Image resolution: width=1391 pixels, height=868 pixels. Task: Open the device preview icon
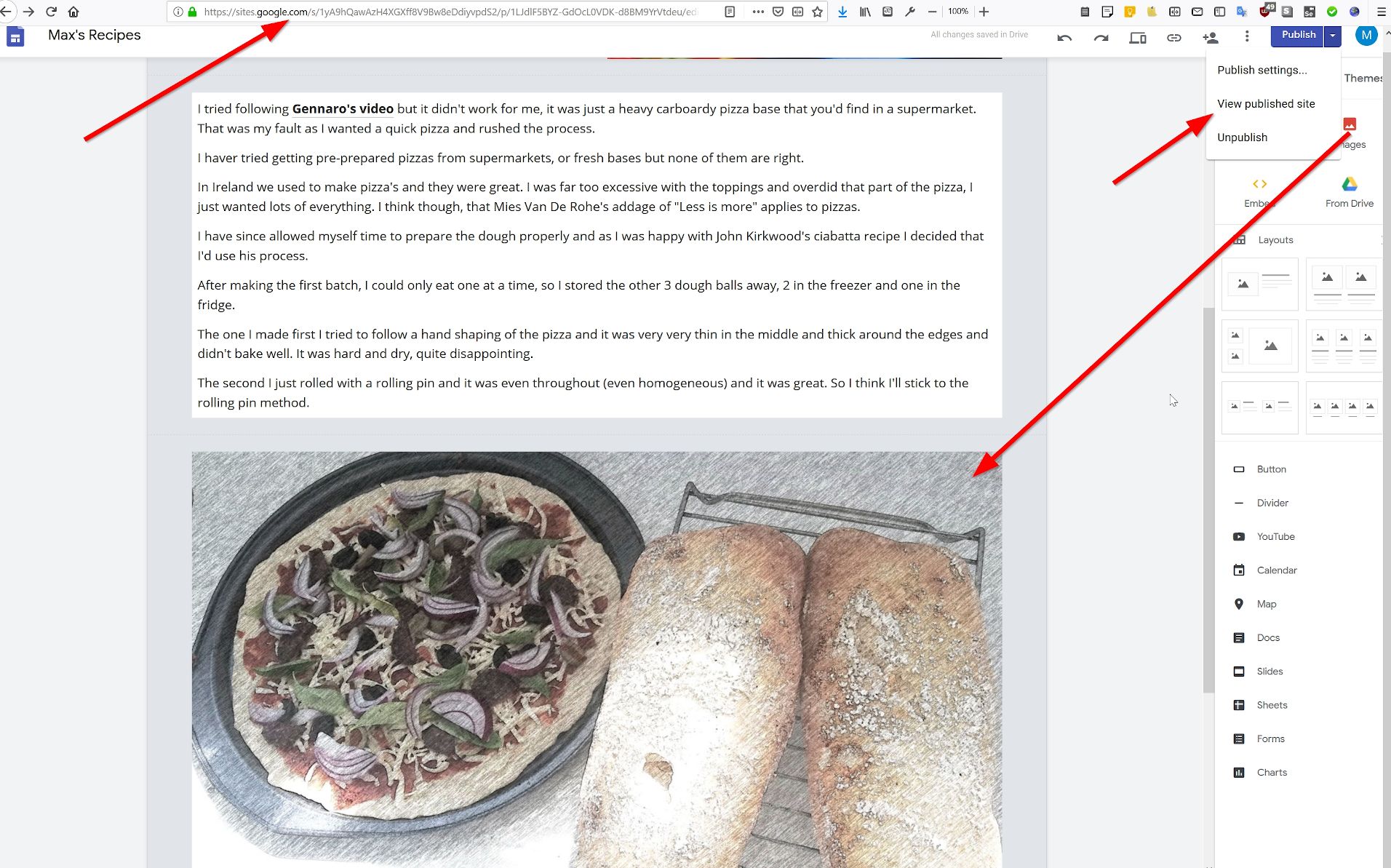tap(1137, 38)
